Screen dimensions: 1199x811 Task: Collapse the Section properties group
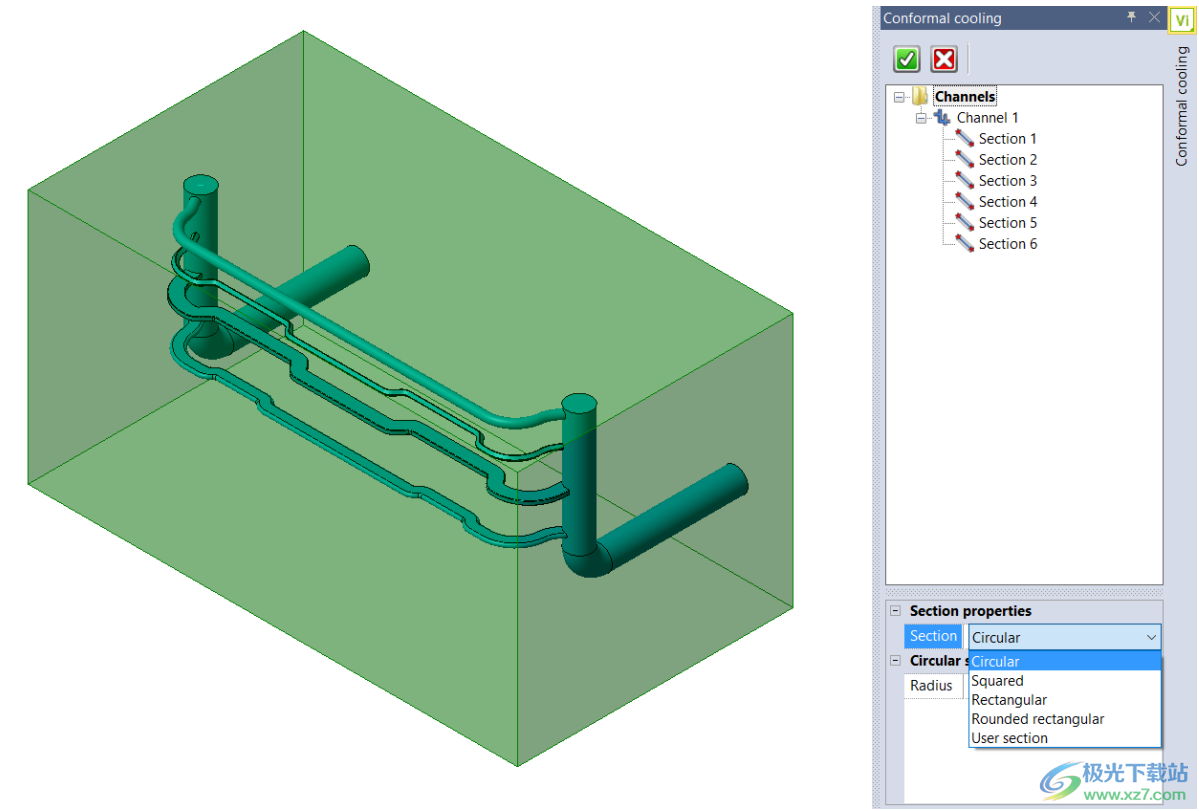895,611
